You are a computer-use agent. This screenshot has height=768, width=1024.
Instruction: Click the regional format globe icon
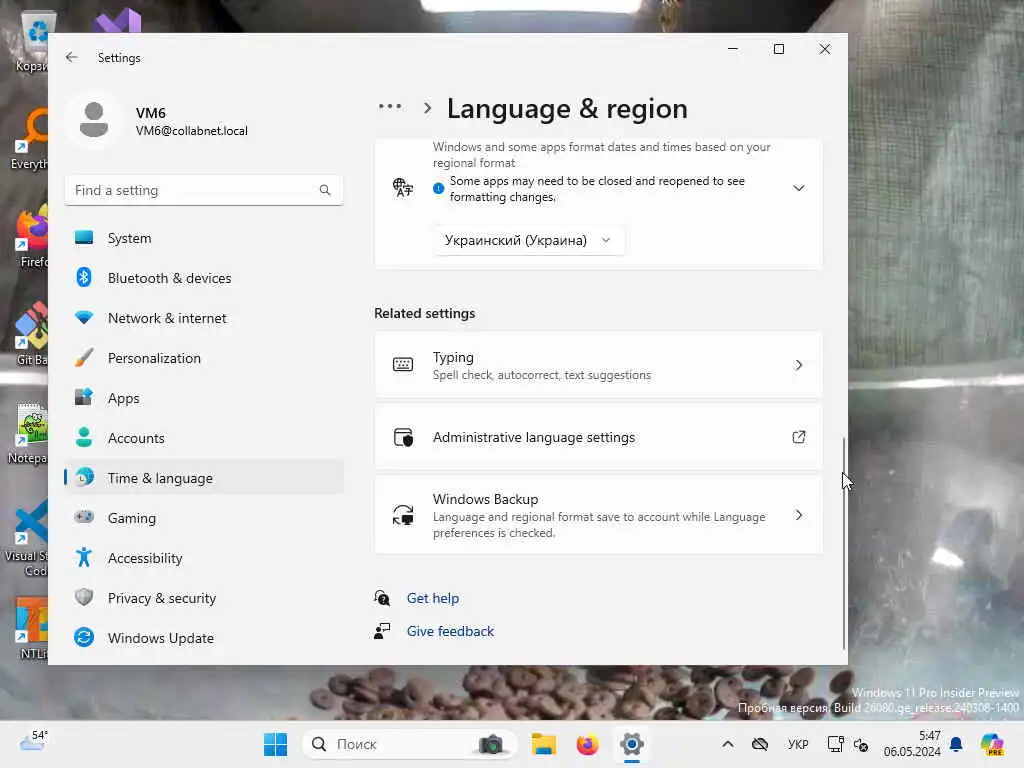click(x=403, y=188)
